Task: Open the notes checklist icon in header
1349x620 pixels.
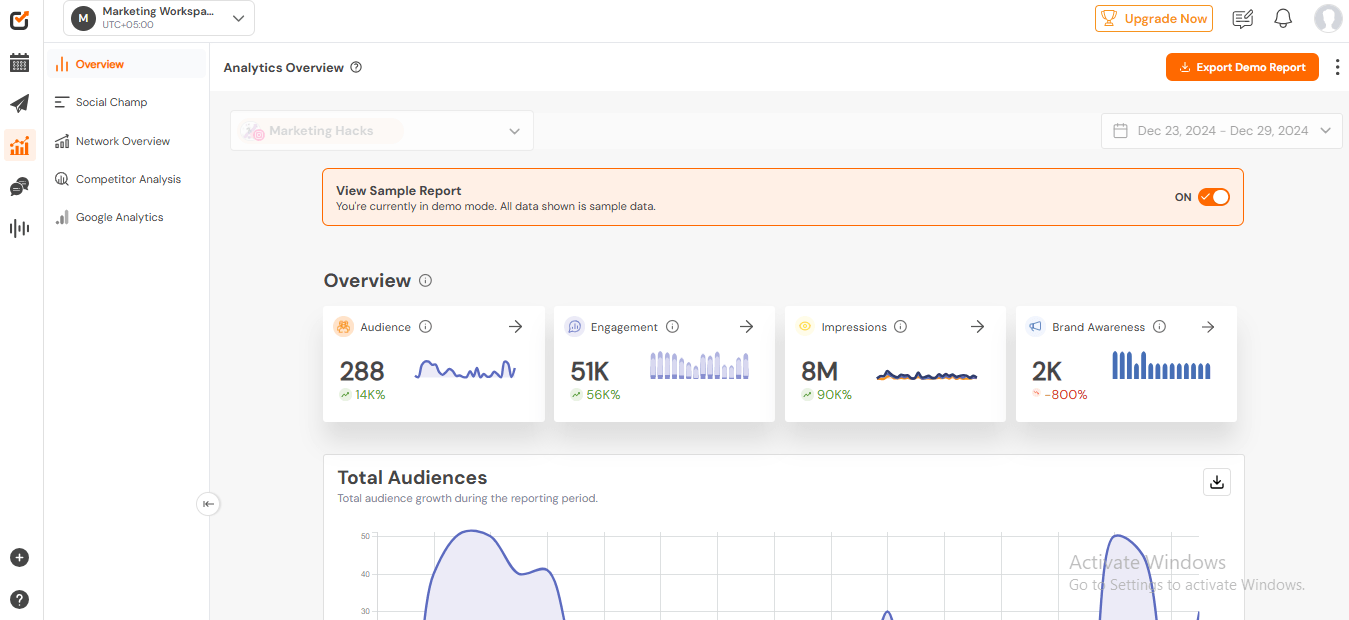Action: [x=1242, y=18]
